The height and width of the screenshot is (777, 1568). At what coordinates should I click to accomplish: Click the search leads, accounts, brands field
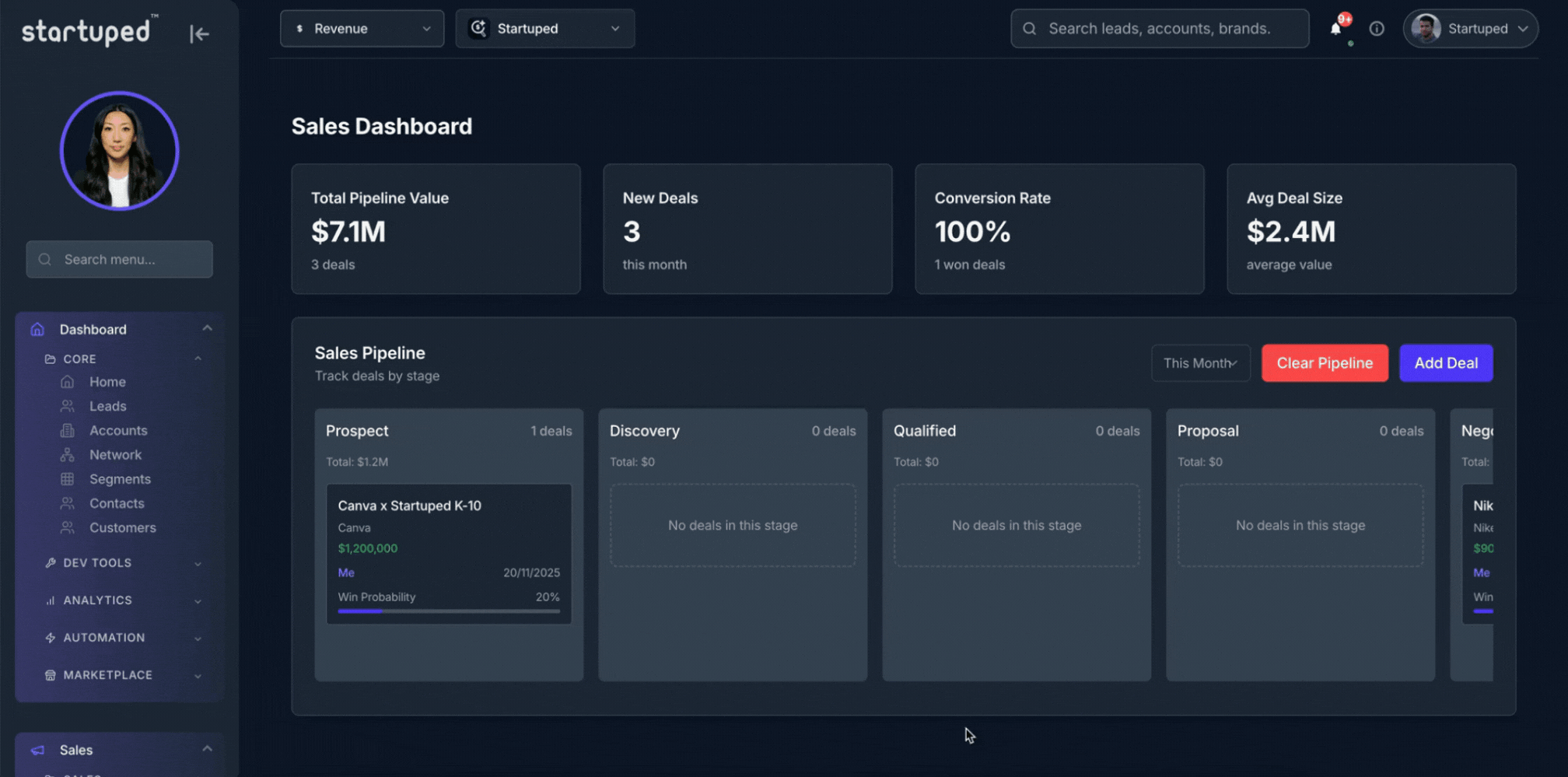coord(1159,28)
